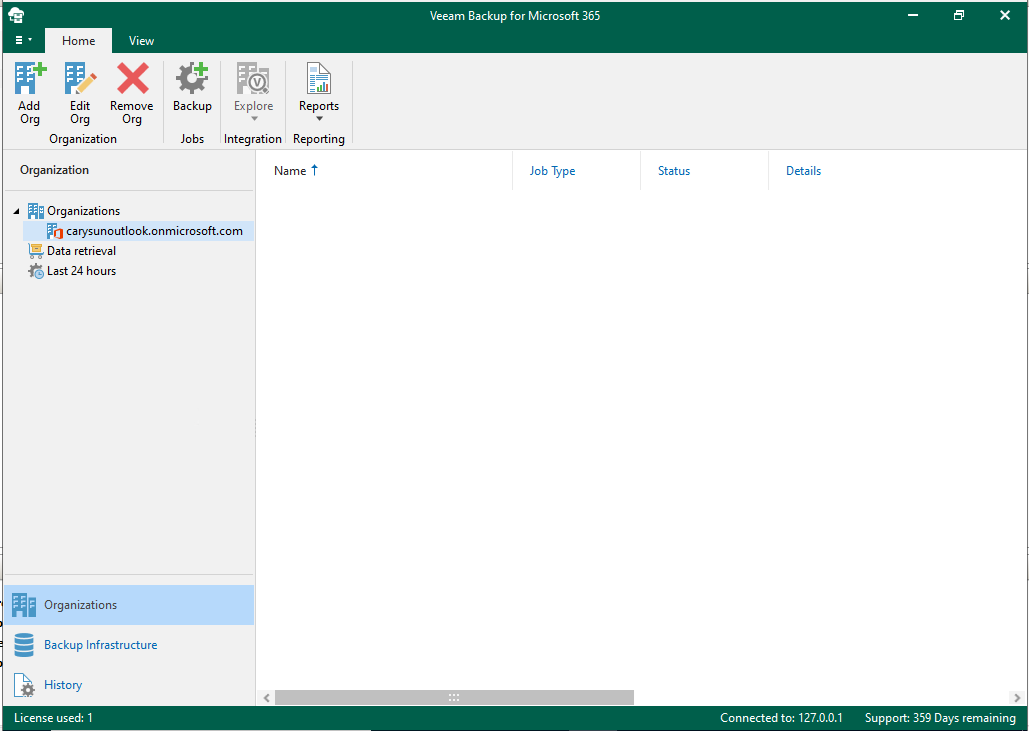Click the Backup job gear icon
Viewport: 1029px width, 731px height.
pyautogui.click(x=192, y=79)
